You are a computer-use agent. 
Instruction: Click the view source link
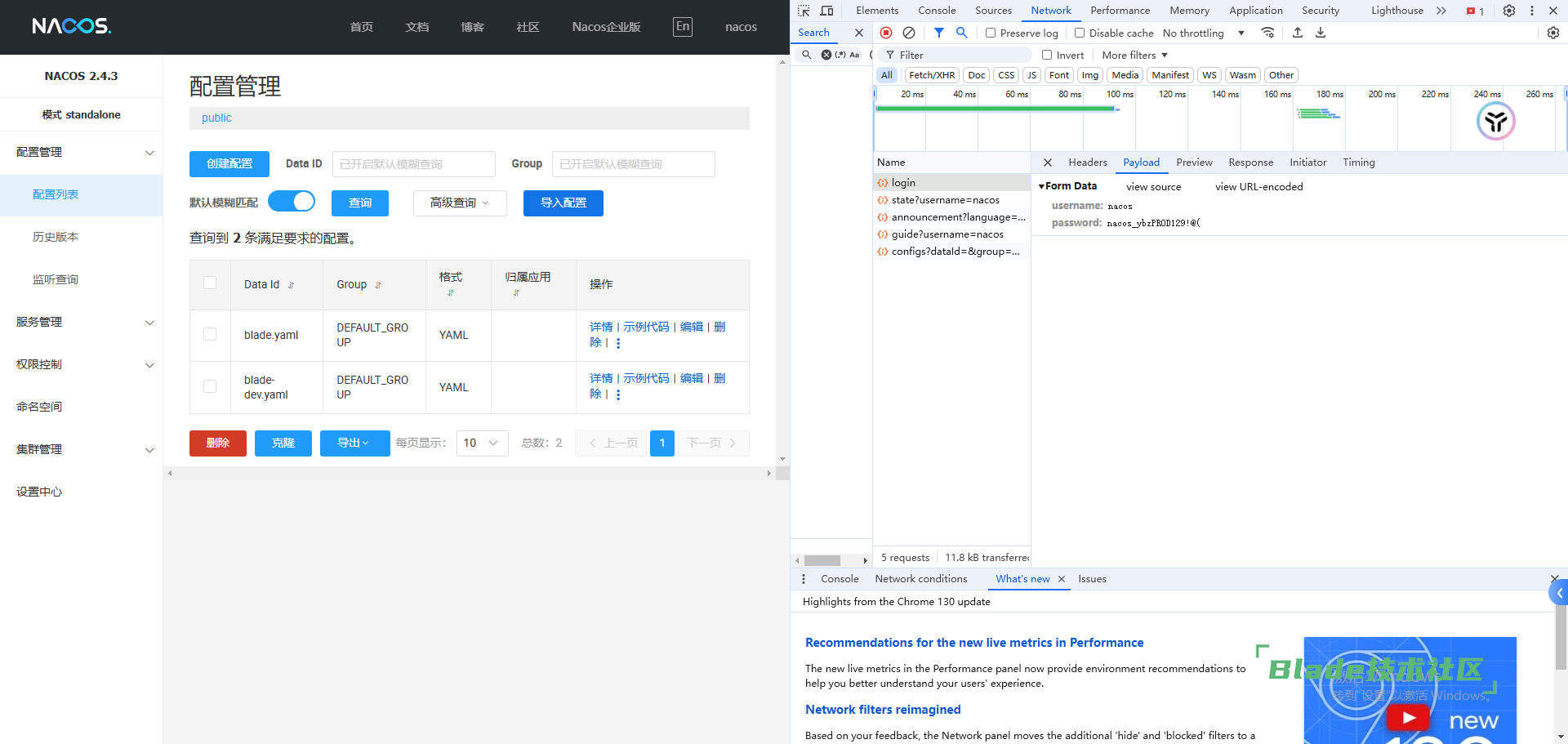[x=1153, y=187]
